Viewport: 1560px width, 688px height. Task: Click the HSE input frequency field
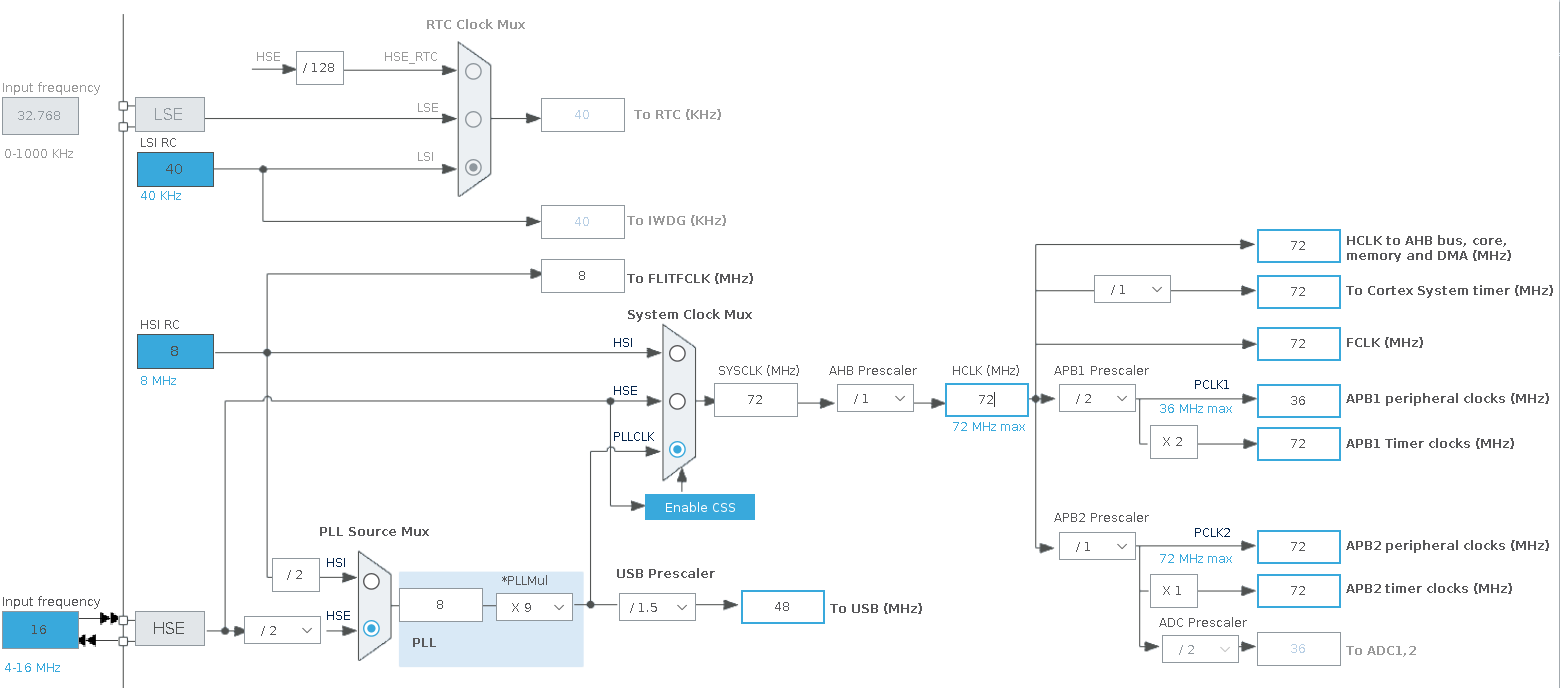(40, 629)
